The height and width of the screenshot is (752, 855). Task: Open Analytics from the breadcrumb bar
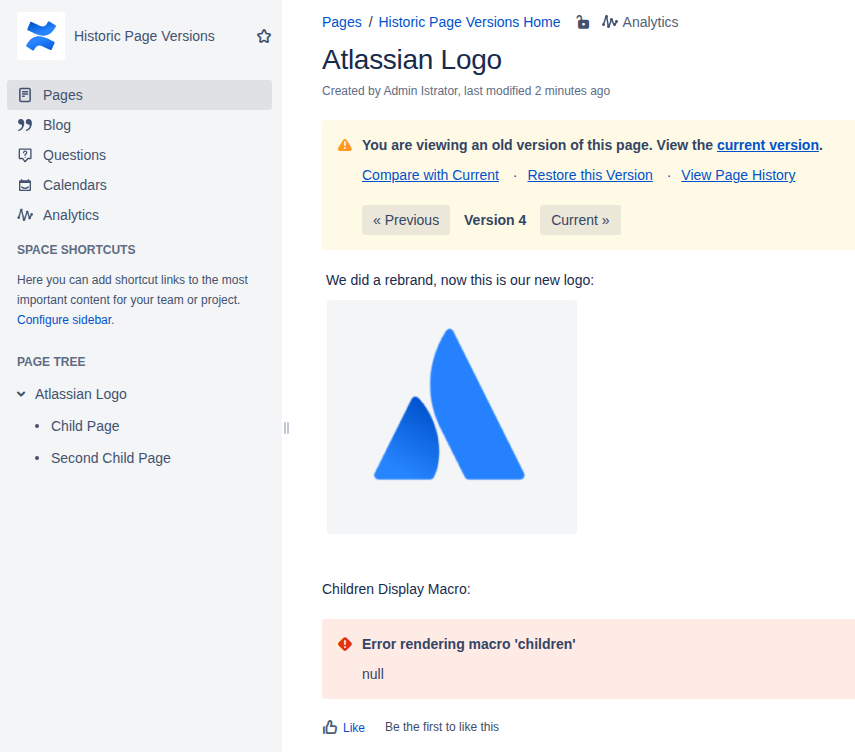(x=640, y=22)
